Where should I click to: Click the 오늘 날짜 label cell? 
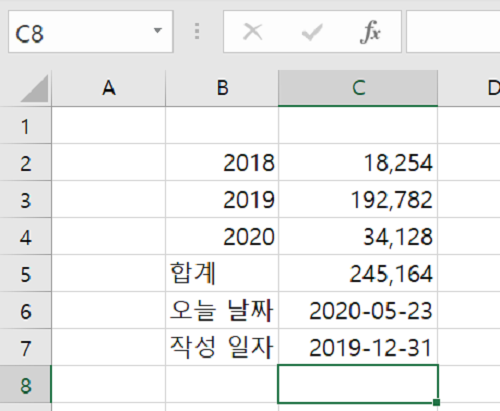(x=222, y=311)
